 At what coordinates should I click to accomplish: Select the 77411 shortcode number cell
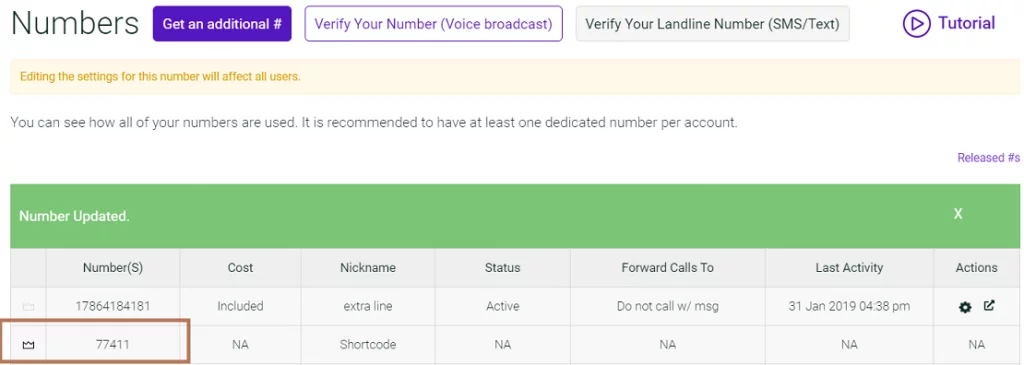pyautogui.click(x=113, y=345)
